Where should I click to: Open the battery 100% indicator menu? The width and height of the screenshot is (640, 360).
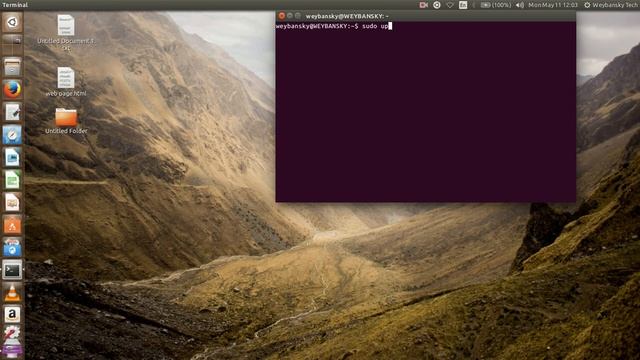tap(496, 5)
